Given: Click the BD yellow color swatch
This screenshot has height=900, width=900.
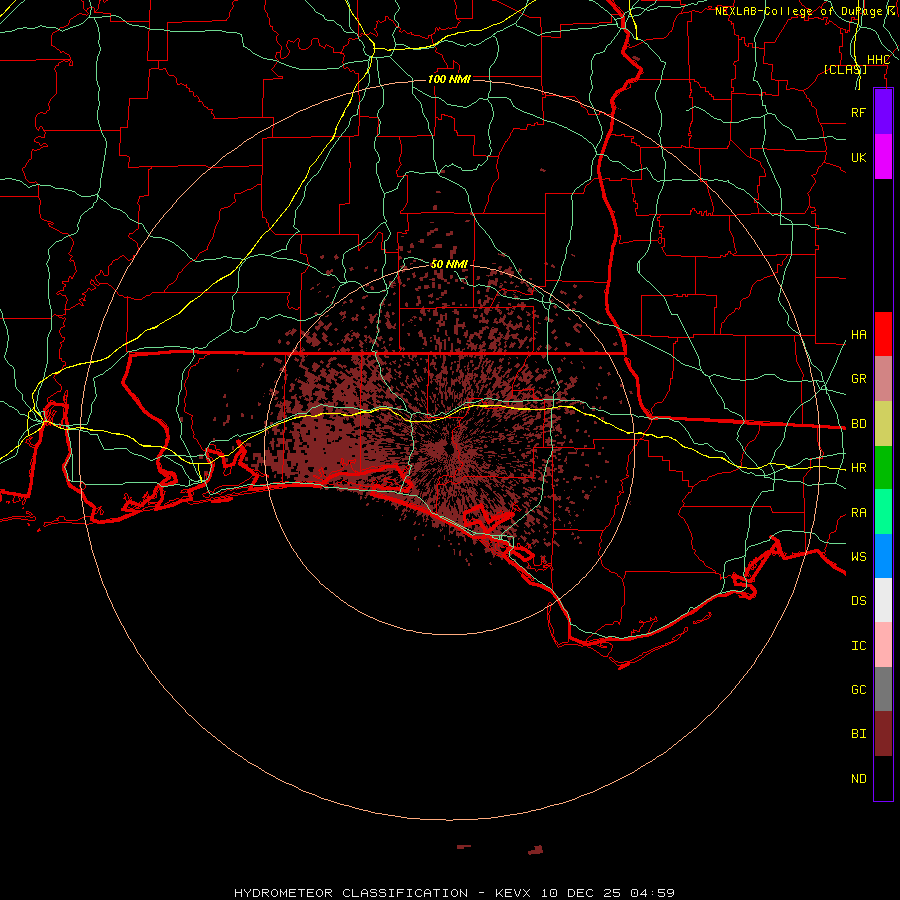Looking at the screenshot, I should point(883,424).
